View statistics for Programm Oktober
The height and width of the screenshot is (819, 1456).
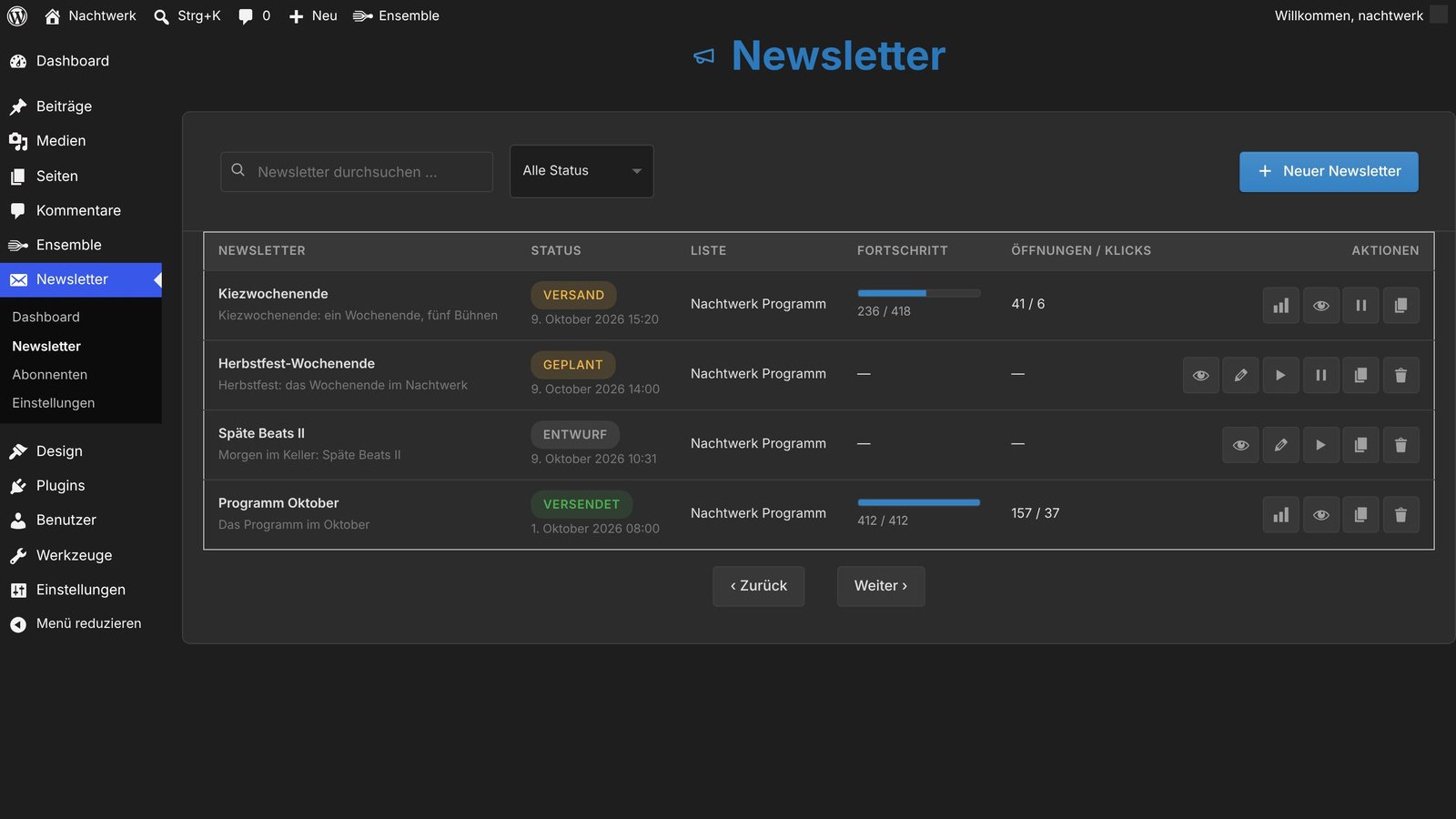(x=1280, y=515)
